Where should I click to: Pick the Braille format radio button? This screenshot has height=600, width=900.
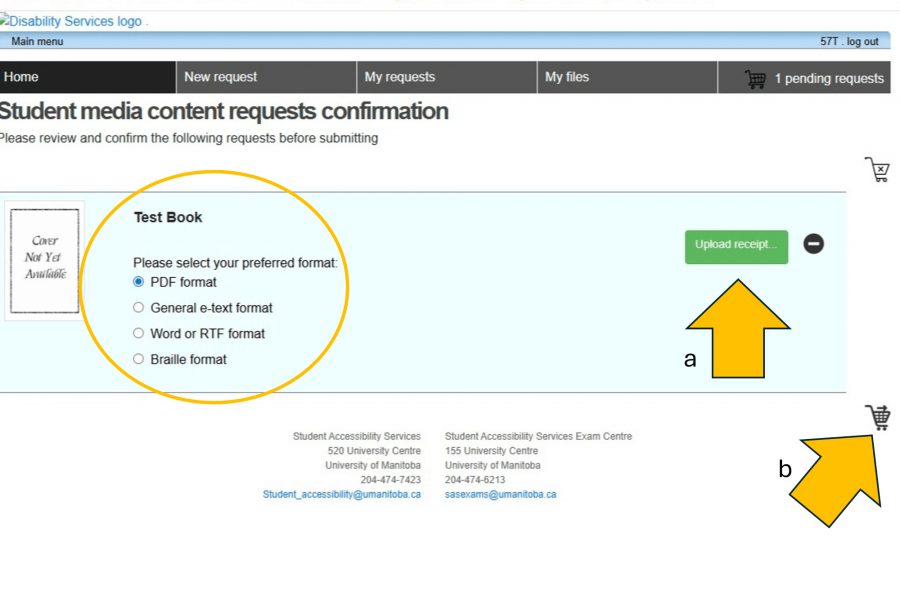(139, 359)
